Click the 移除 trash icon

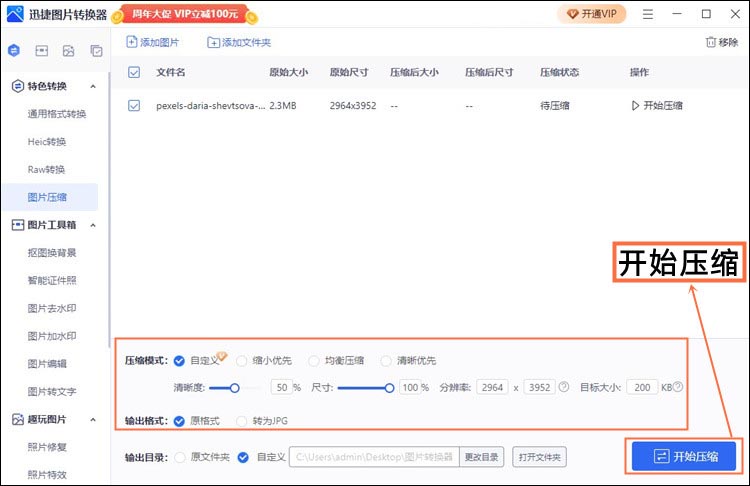pos(709,42)
